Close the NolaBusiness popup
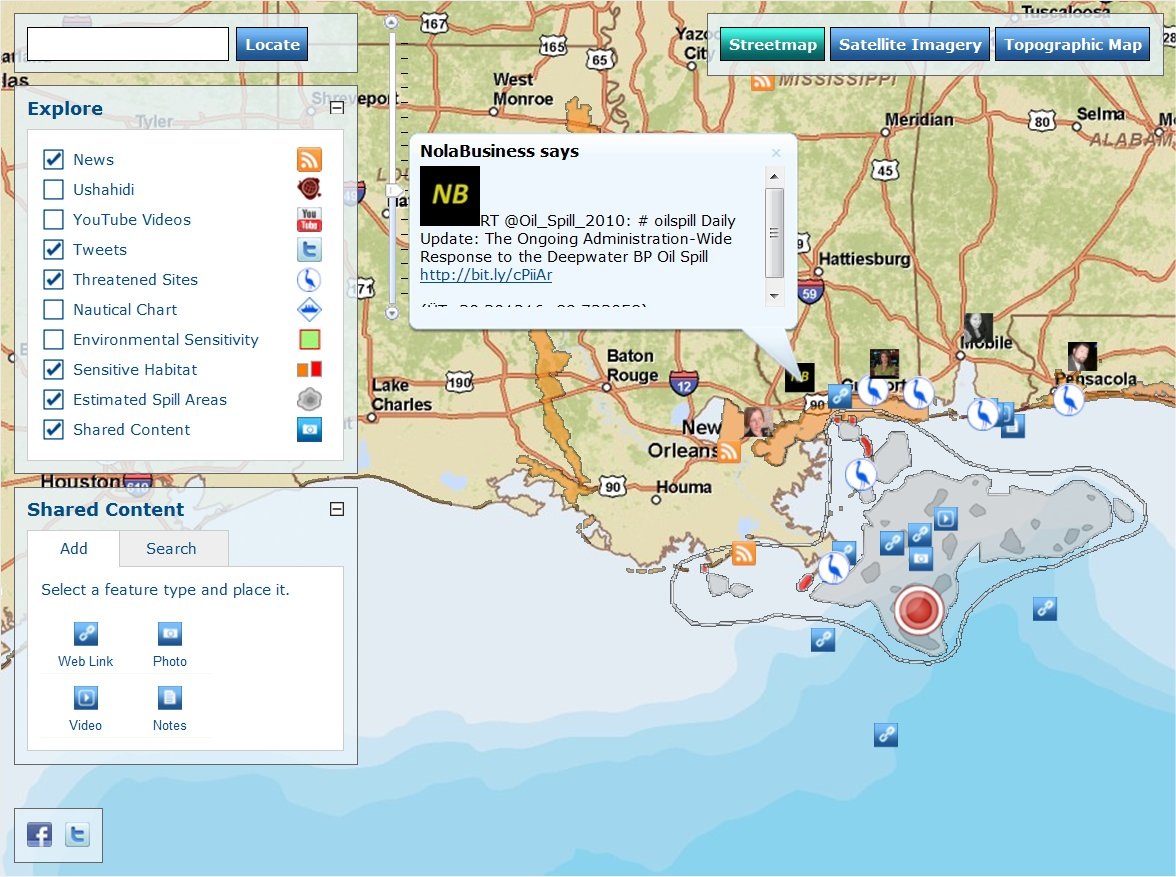The image size is (1176, 877). coord(776,153)
